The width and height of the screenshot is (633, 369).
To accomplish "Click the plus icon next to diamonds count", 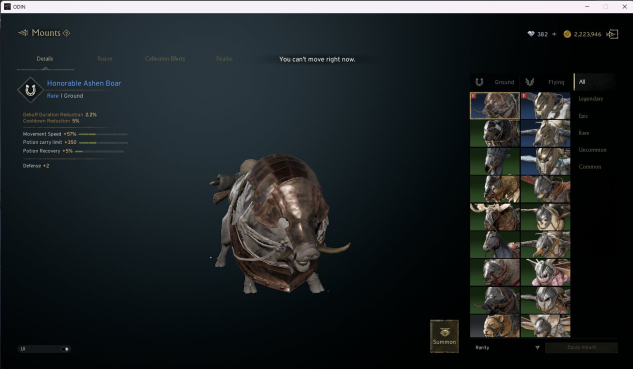I will pyautogui.click(x=554, y=34).
